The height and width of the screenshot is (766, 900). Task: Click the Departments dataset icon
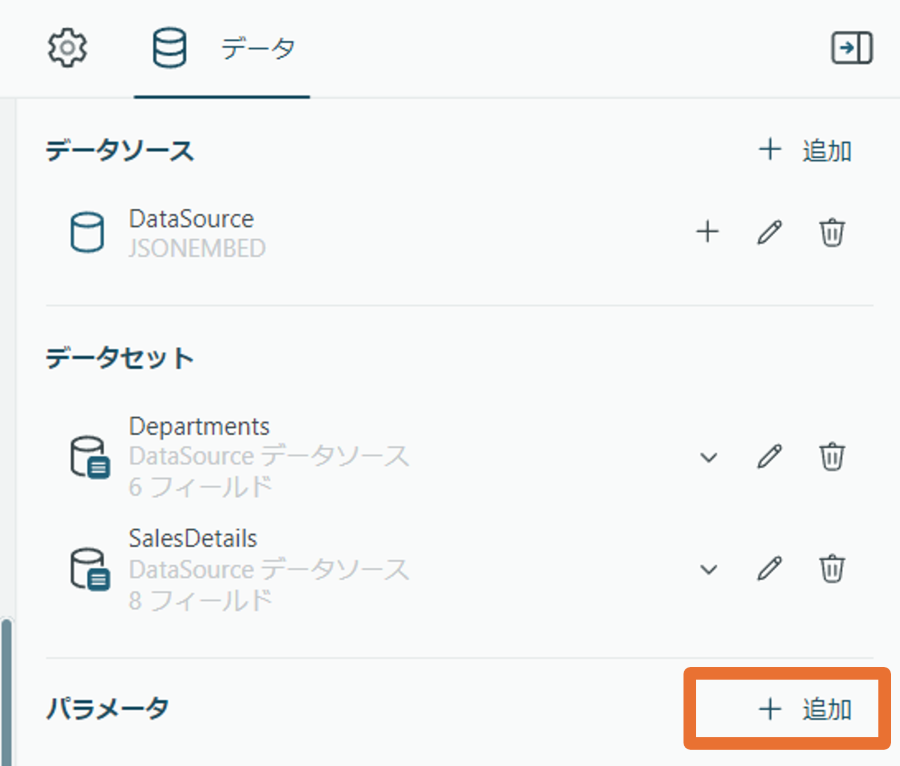coord(90,457)
